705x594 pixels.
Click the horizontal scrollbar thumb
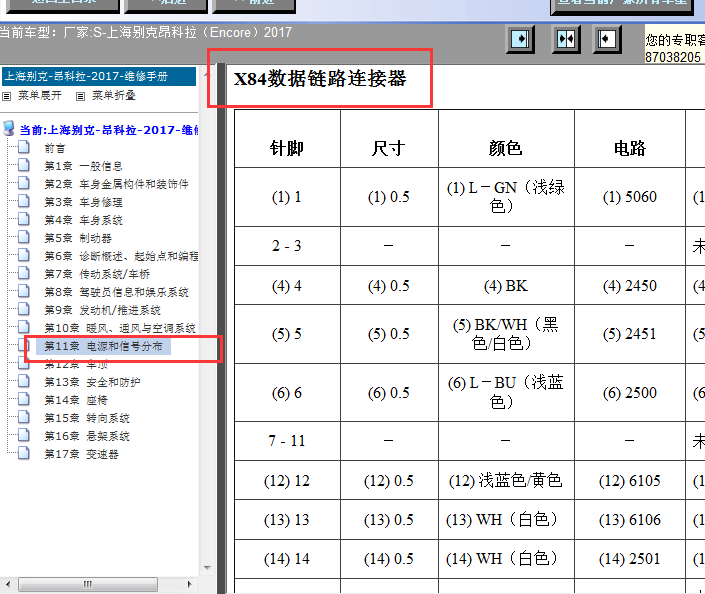tap(88, 584)
